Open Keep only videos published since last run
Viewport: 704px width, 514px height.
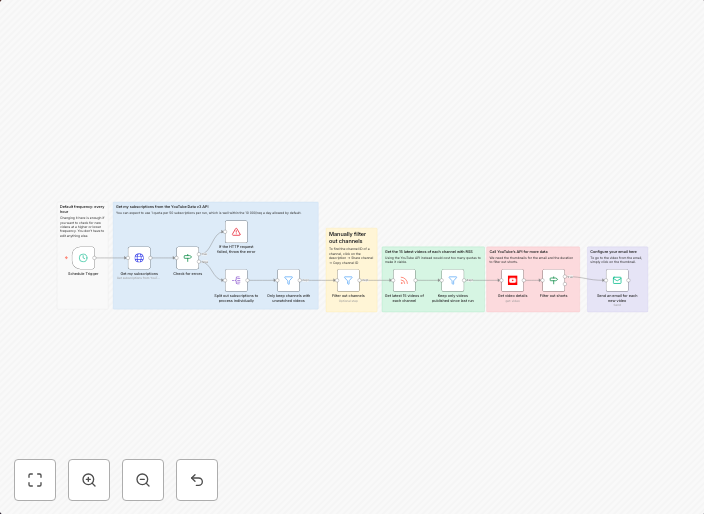pos(452,280)
